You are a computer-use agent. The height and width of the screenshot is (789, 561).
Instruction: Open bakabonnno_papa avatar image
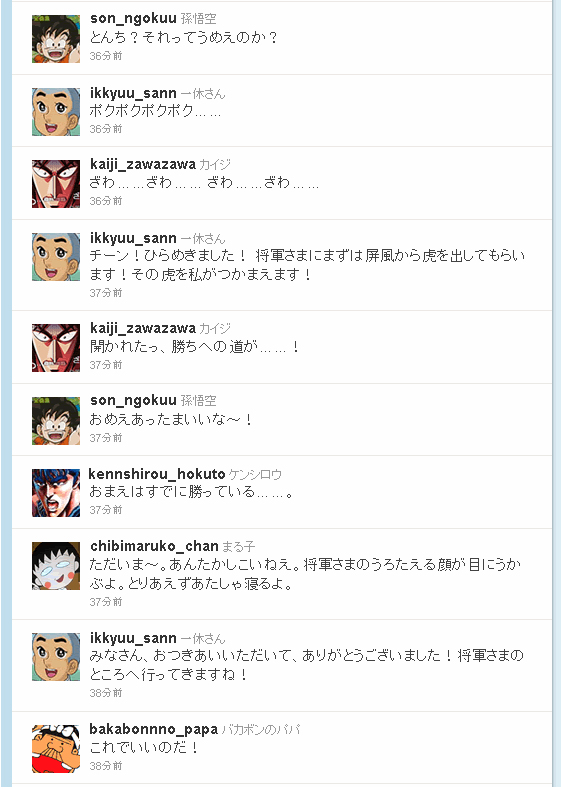[56, 748]
